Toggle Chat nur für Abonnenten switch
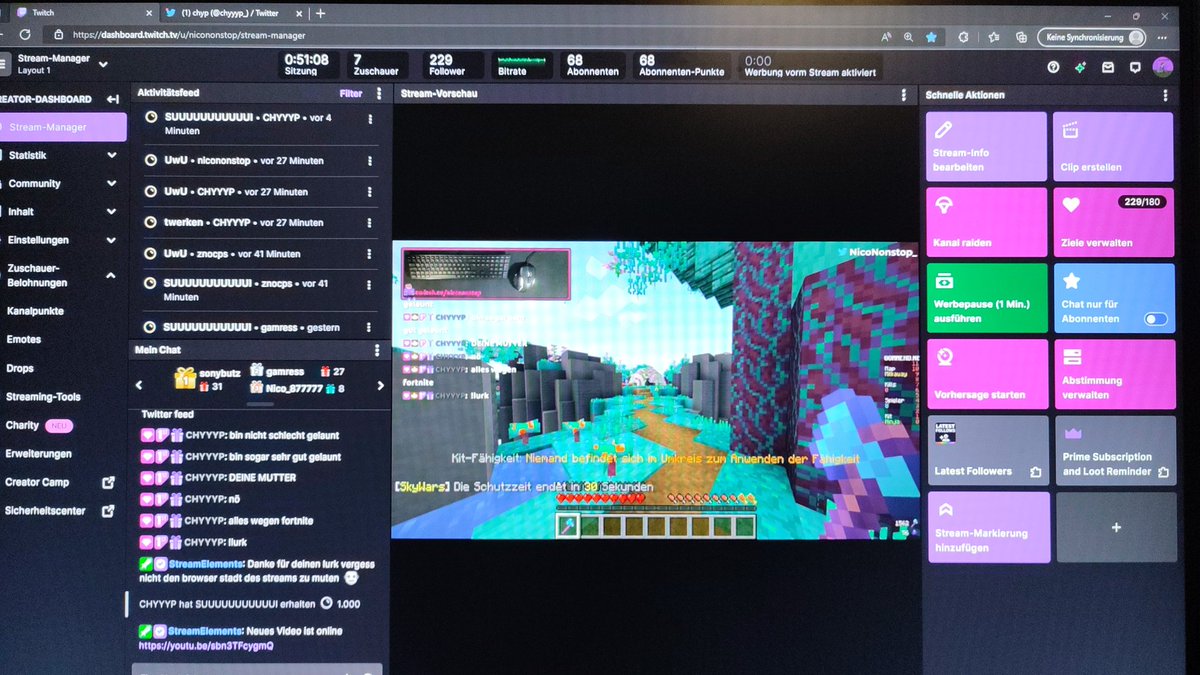The width and height of the screenshot is (1200, 675). tap(1156, 319)
